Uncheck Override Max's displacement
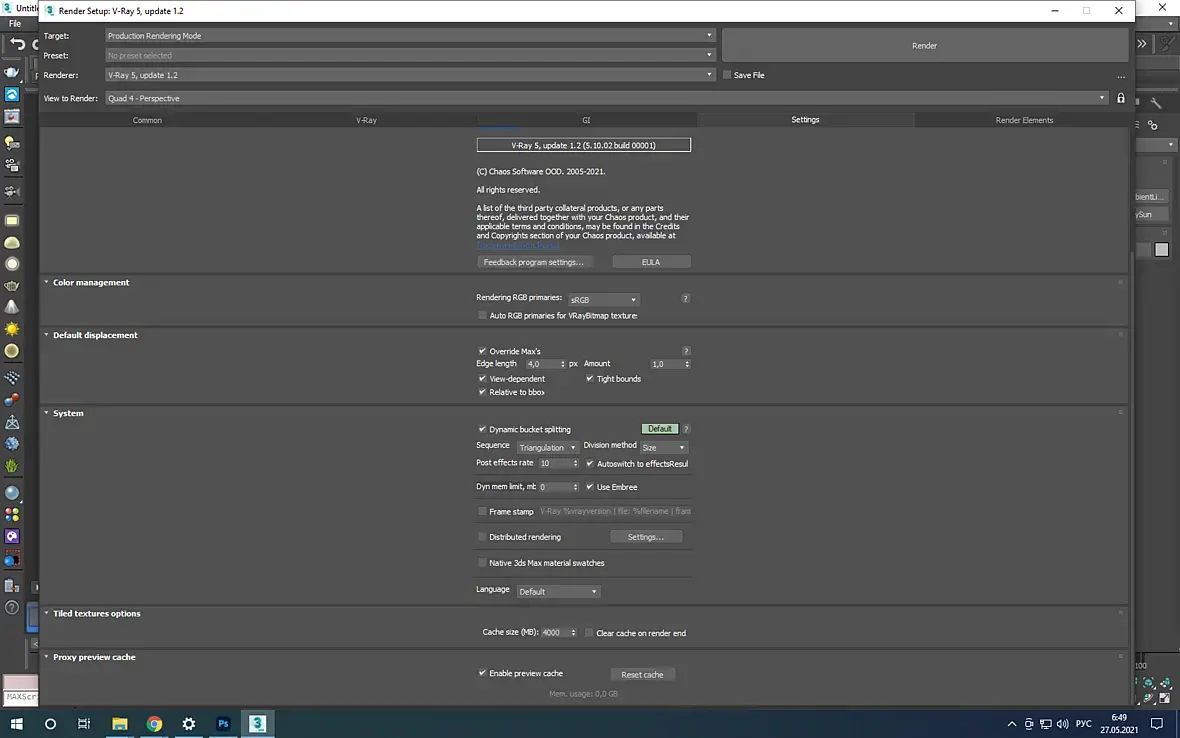This screenshot has height=738, width=1180. tap(482, 351)
